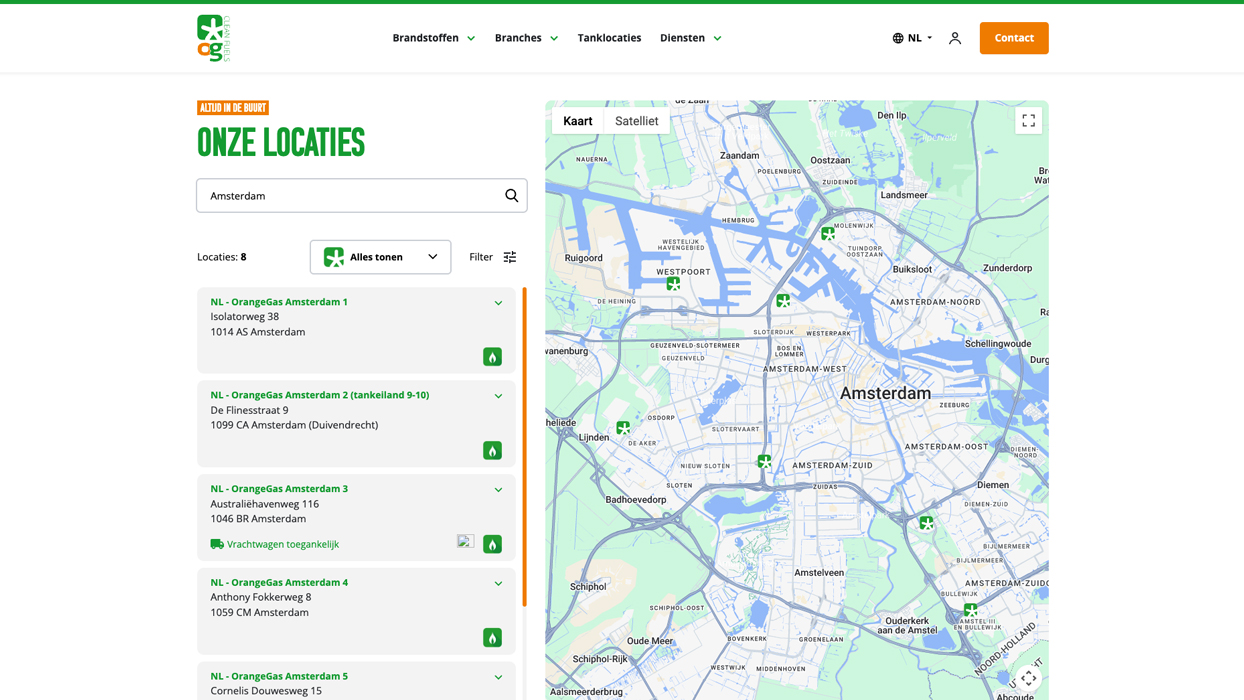The width and height of the screenshot is (1244, 700).
Task: Click the Amsterdam search field
Action: (362, 196)
